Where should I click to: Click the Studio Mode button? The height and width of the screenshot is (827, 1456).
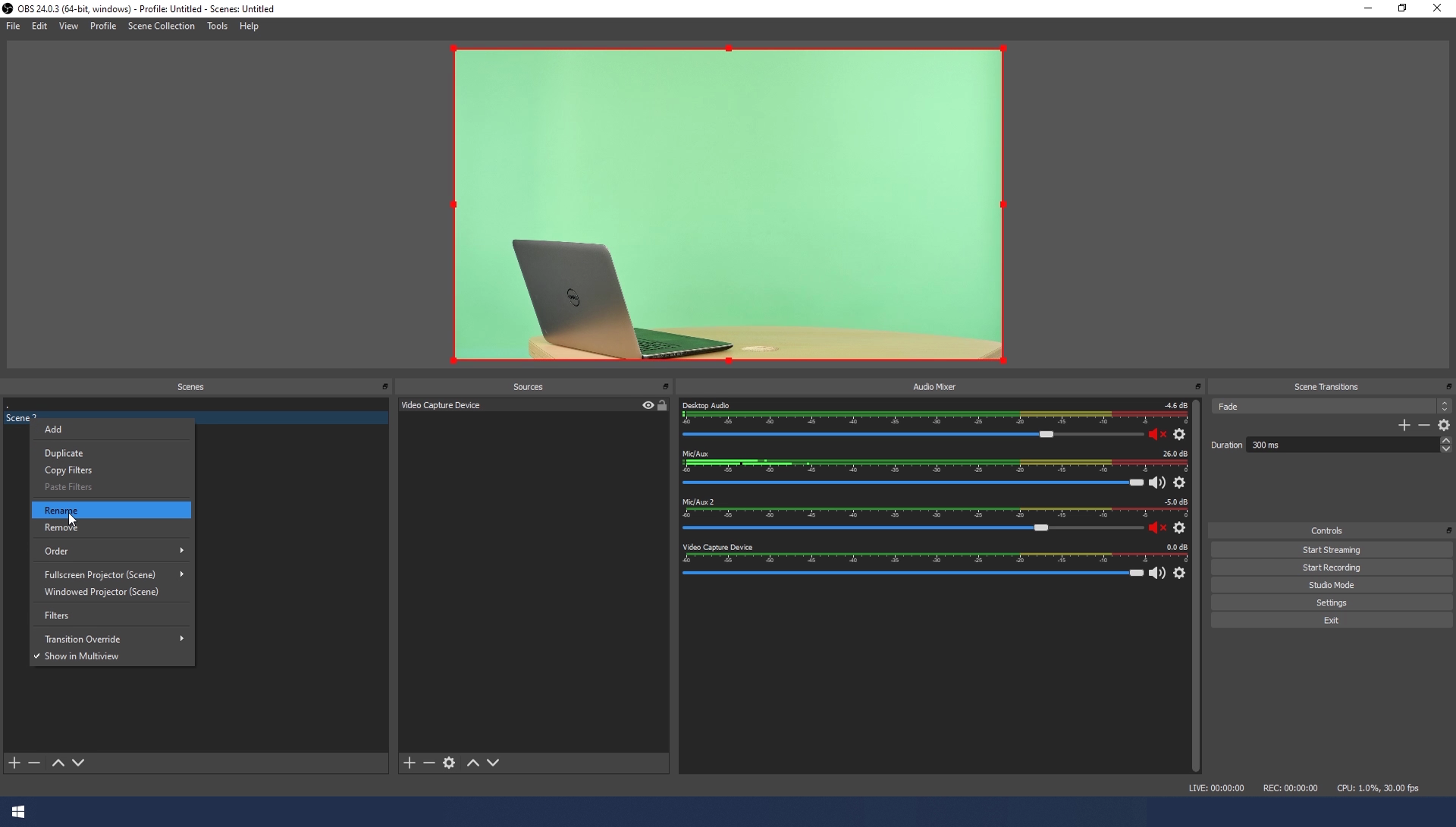tap(1331, 585)
